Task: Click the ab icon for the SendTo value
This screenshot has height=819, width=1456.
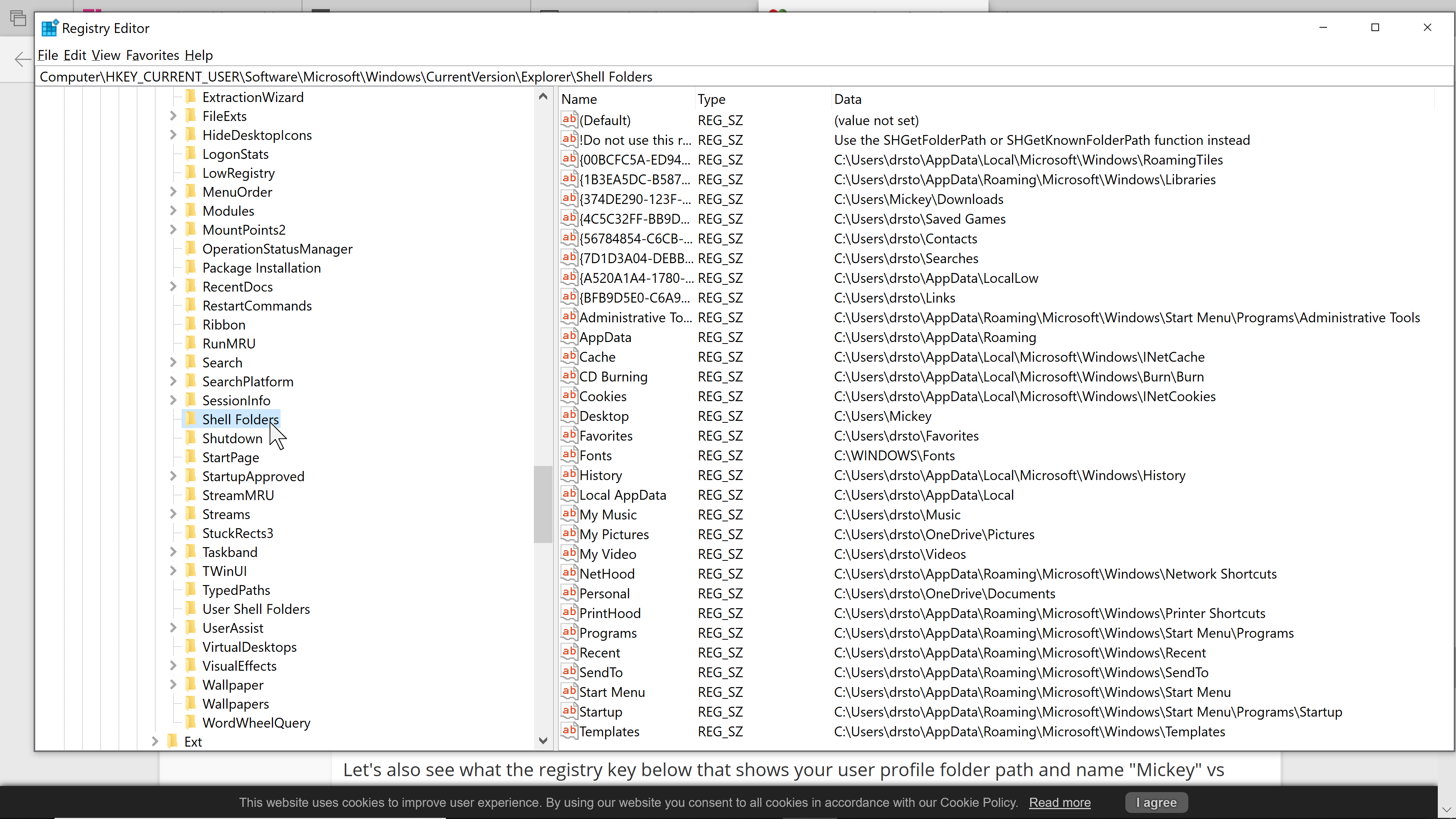Action: tap(569, 672)
